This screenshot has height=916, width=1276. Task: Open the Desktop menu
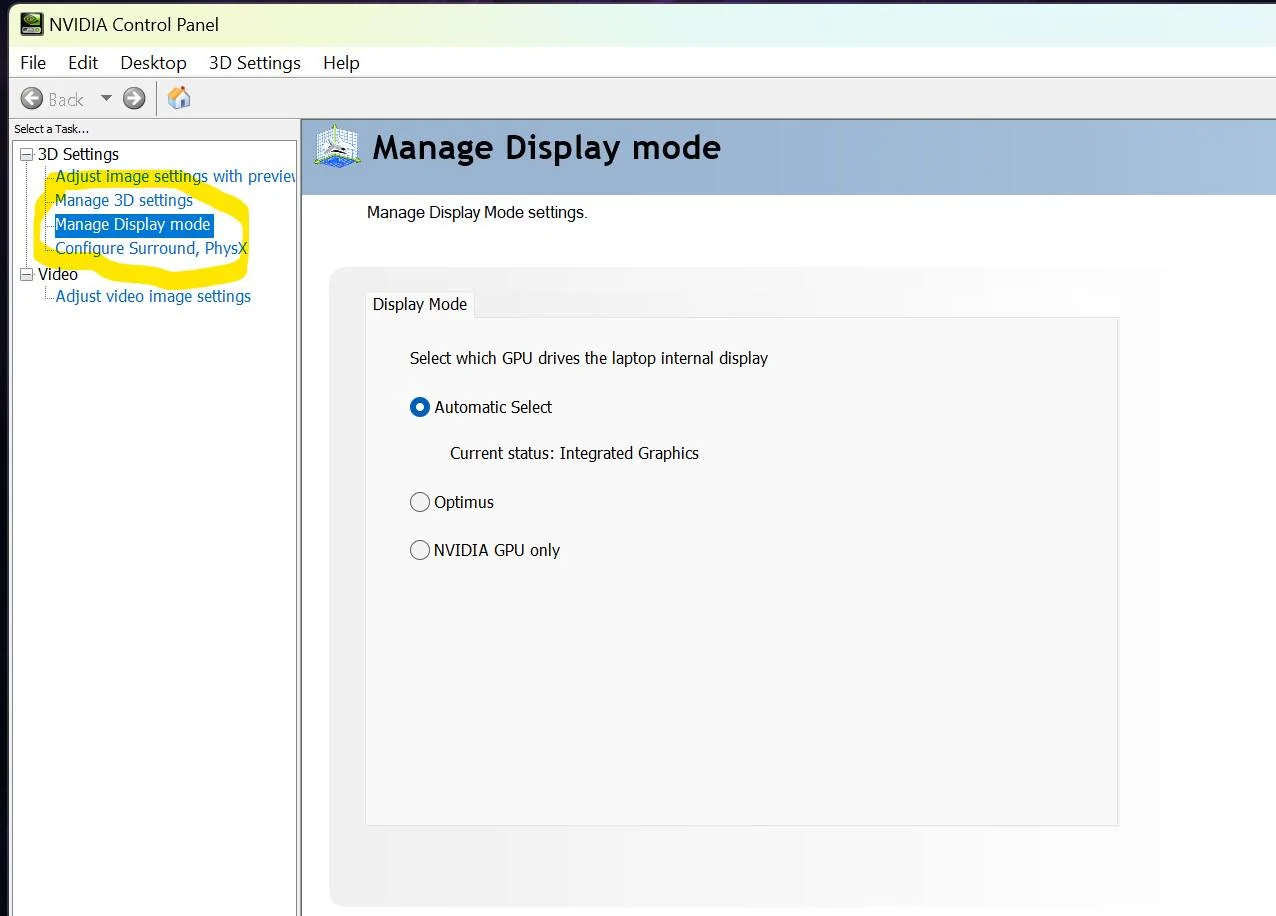coord(153,63)
